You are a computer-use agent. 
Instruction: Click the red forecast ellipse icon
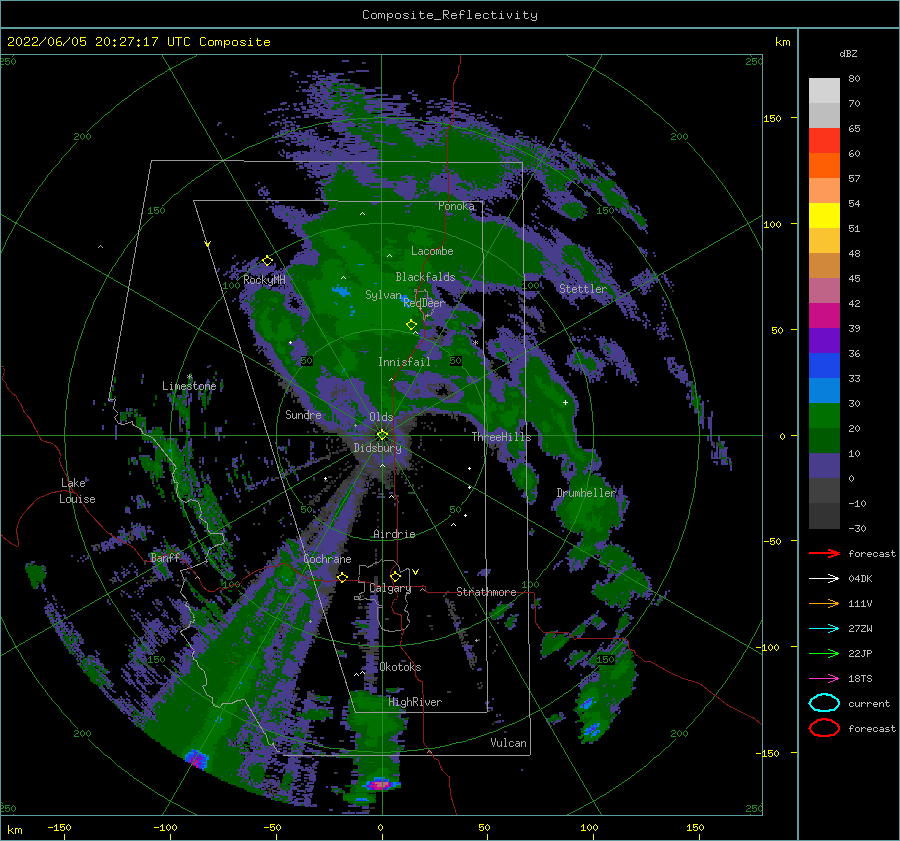pyautogui.click(x=824, y=728)
